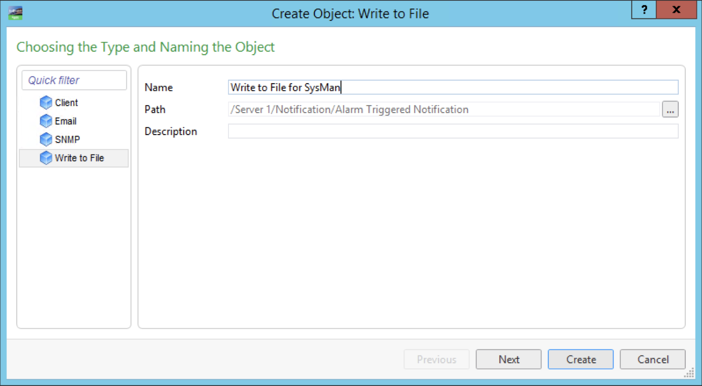Select the Write to File cube icon
Image resolution: width=702 pixels, height=386 pixels.
pyautogui.click(x=46, y=158)
